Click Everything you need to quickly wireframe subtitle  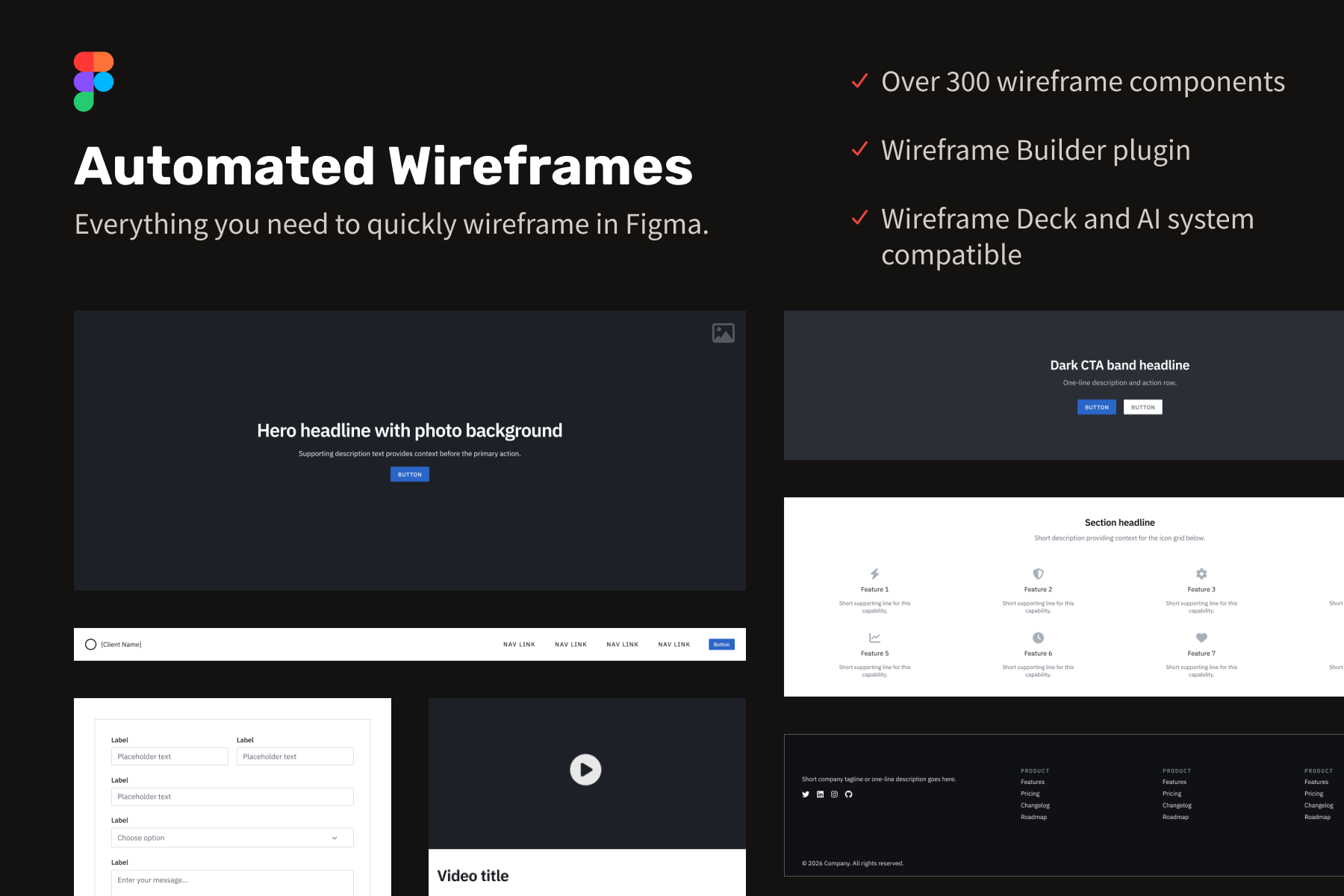pos(391,224)
